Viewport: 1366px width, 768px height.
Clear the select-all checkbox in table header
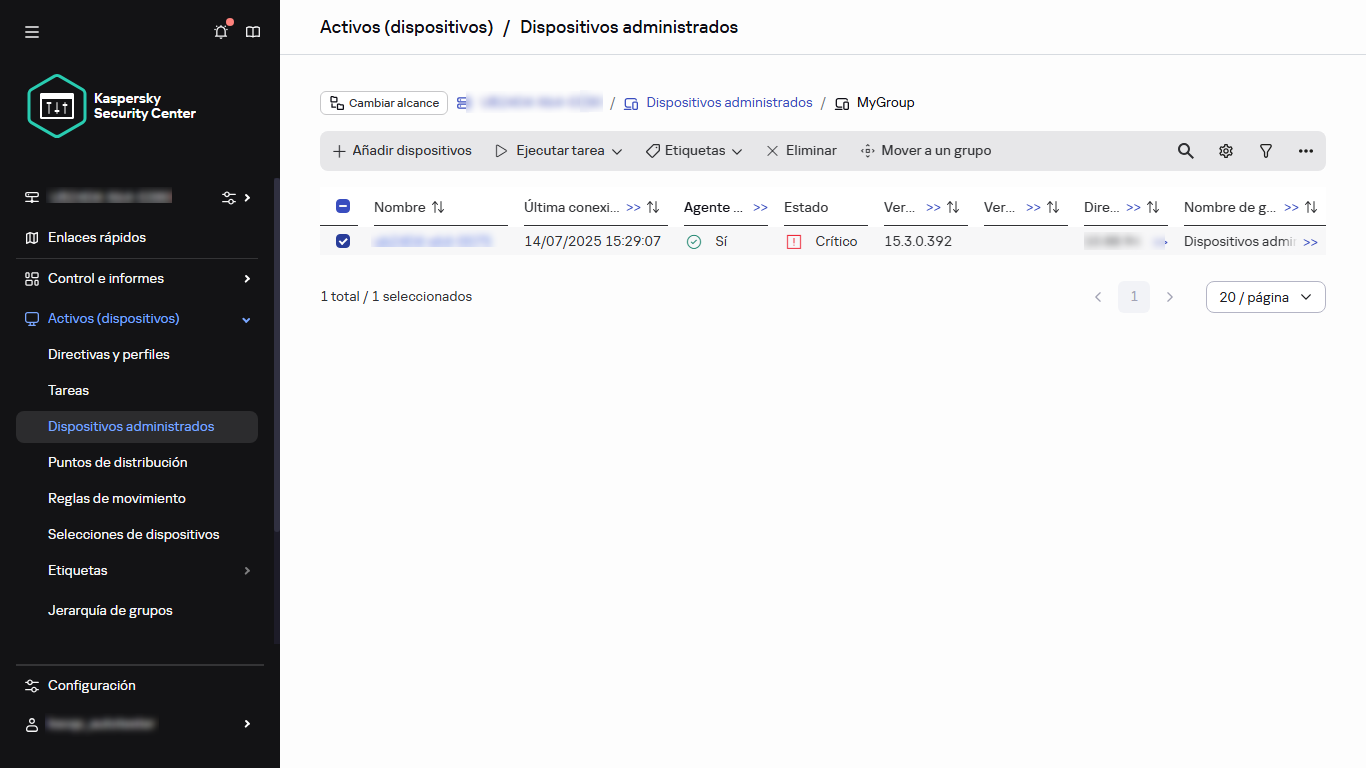342,206
